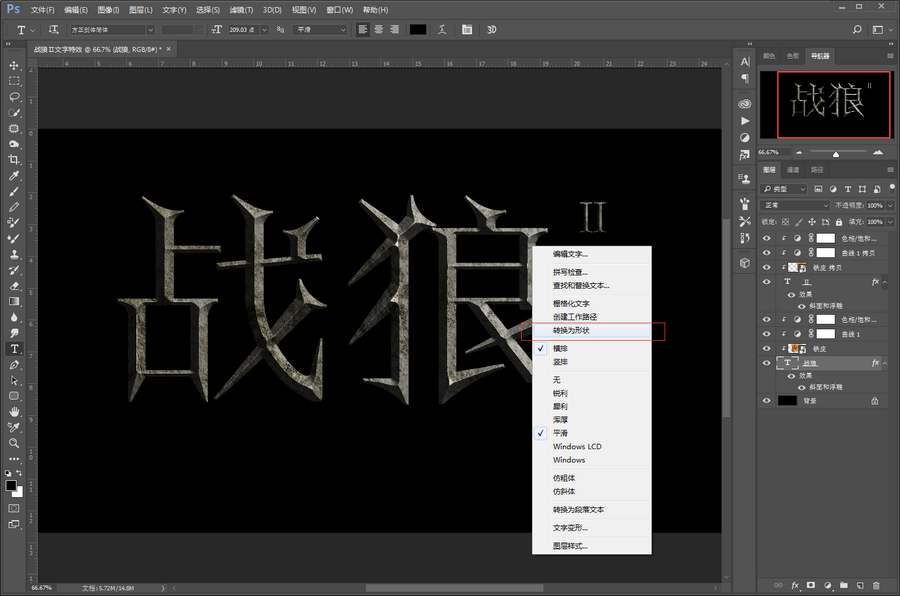Hide the 背景 layer using eye icon
Viewport: 900px width, 596px height.
point(767,400)
